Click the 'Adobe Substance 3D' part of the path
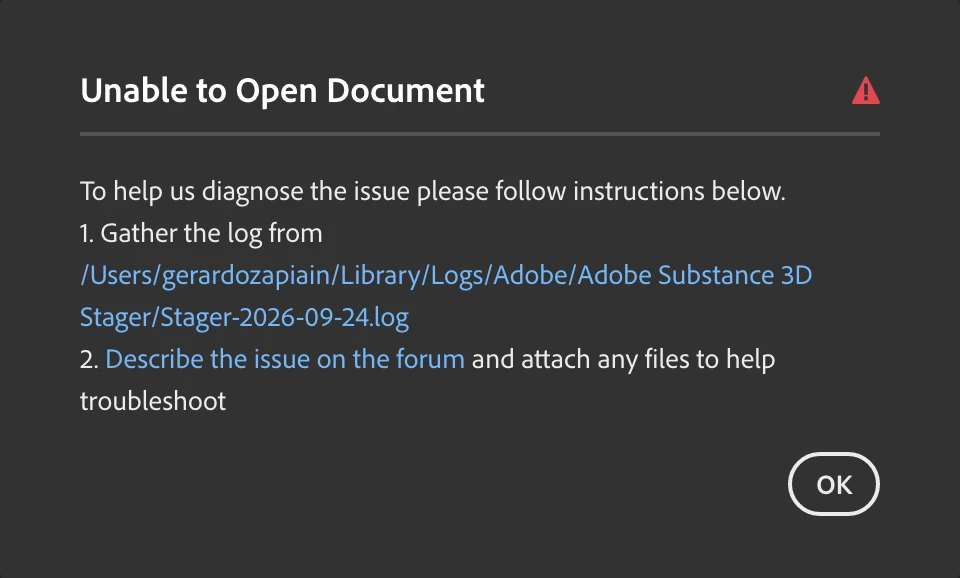This screenshot has height=578, width=960. pos(694,275)
